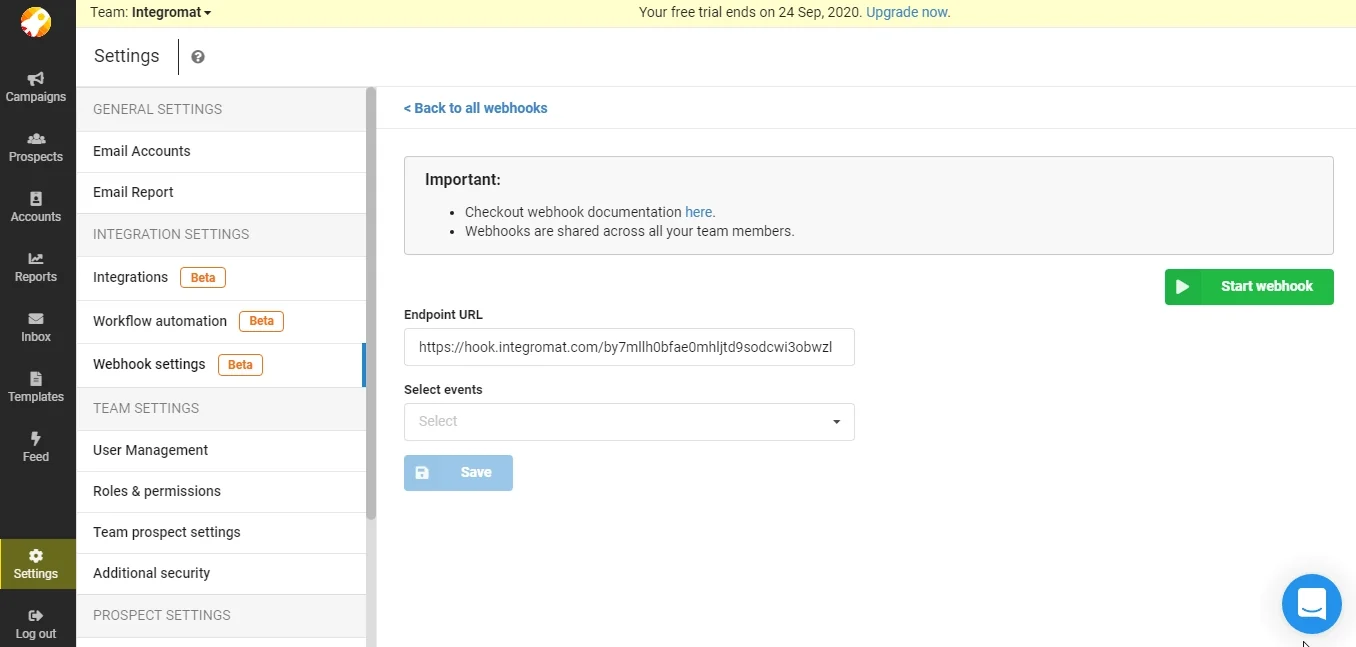Image resolution: width=1356 pixels, height=647 pixels.
Task: Open the Select events dropdown
Action: point(629,422)
